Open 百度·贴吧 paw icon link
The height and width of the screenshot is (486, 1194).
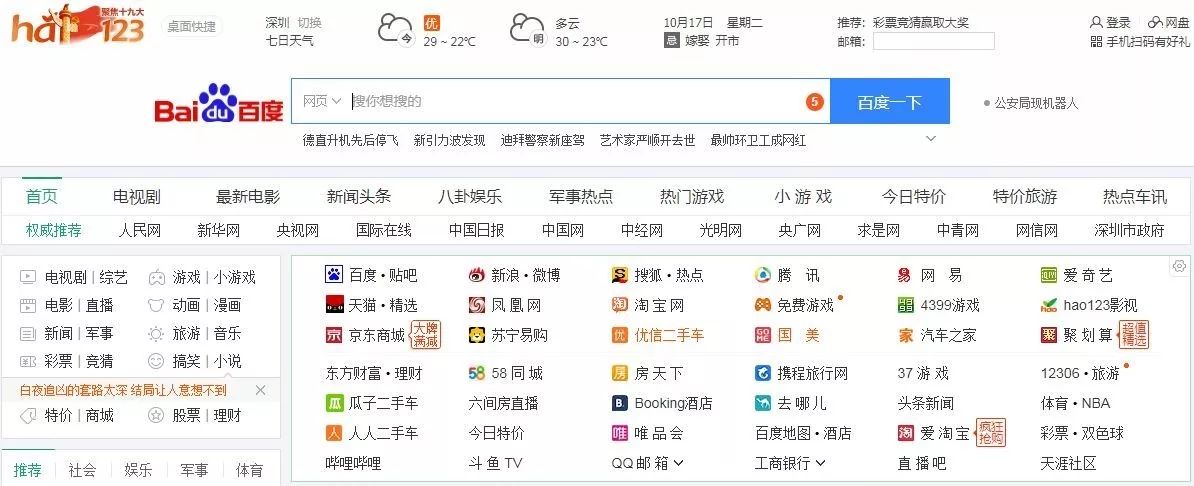[334, 275]
